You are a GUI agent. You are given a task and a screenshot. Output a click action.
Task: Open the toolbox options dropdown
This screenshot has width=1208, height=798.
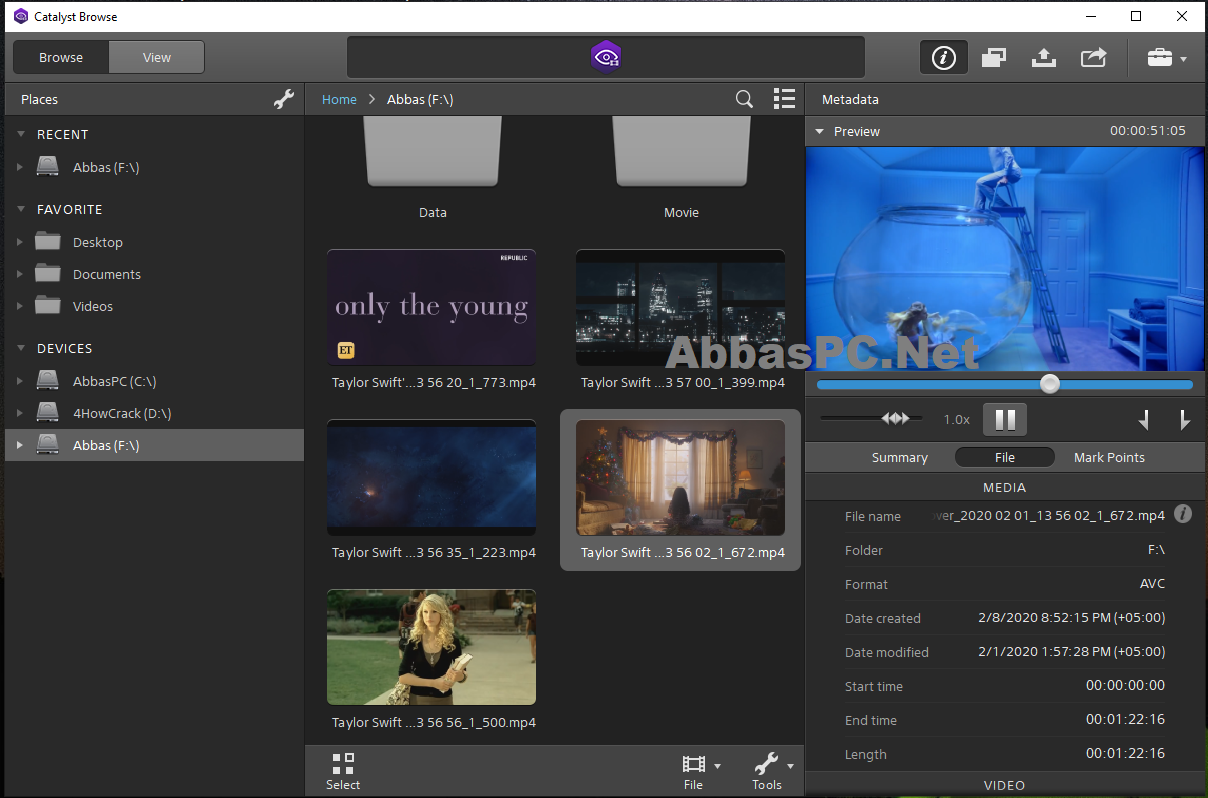1166,58
